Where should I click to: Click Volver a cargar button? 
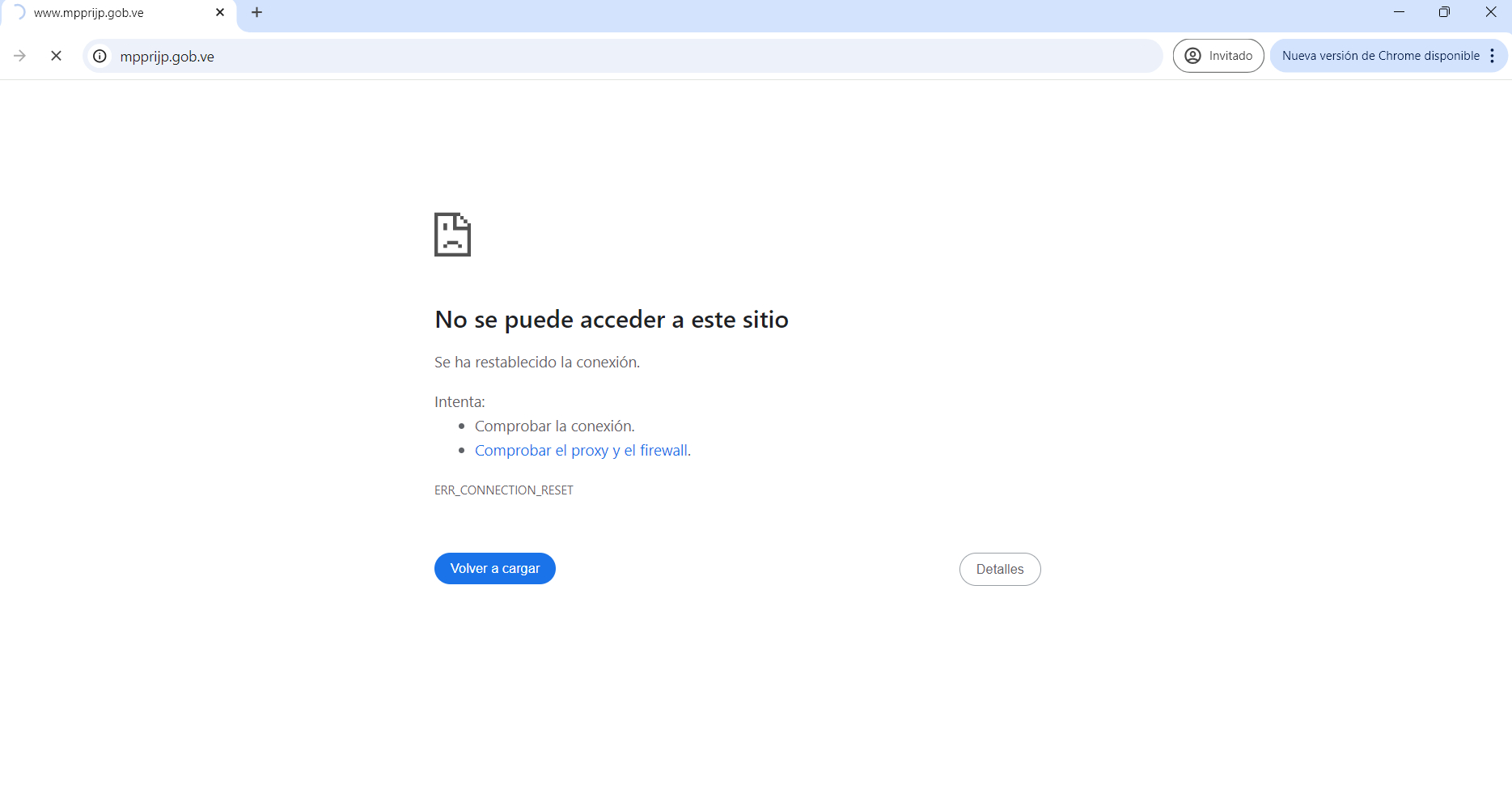pos(495,568)
